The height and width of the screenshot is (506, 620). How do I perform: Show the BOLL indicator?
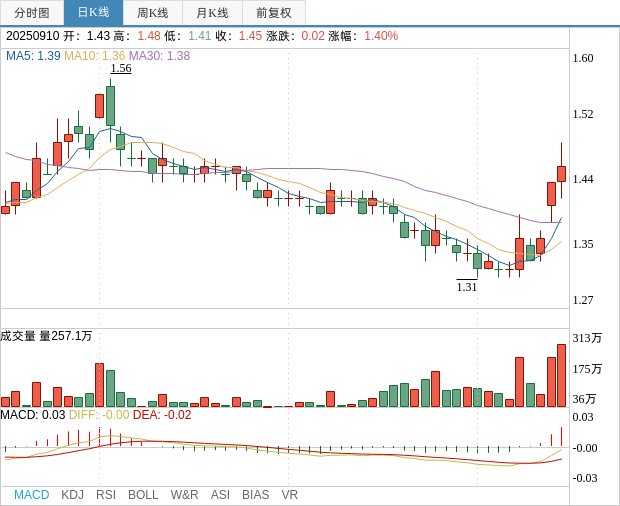[143, 495]
